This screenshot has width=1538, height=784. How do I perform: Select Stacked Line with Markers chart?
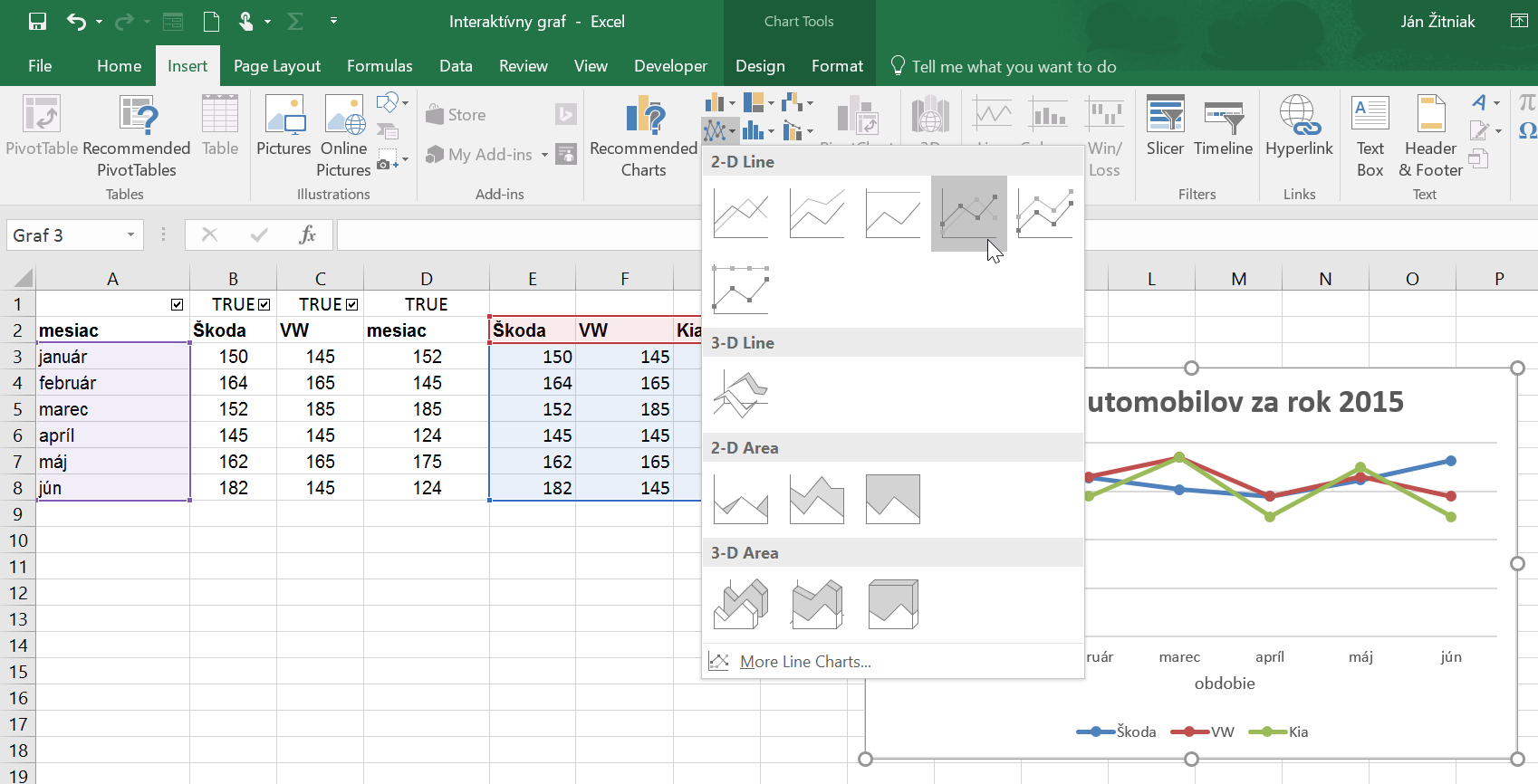click(1045, 214)
